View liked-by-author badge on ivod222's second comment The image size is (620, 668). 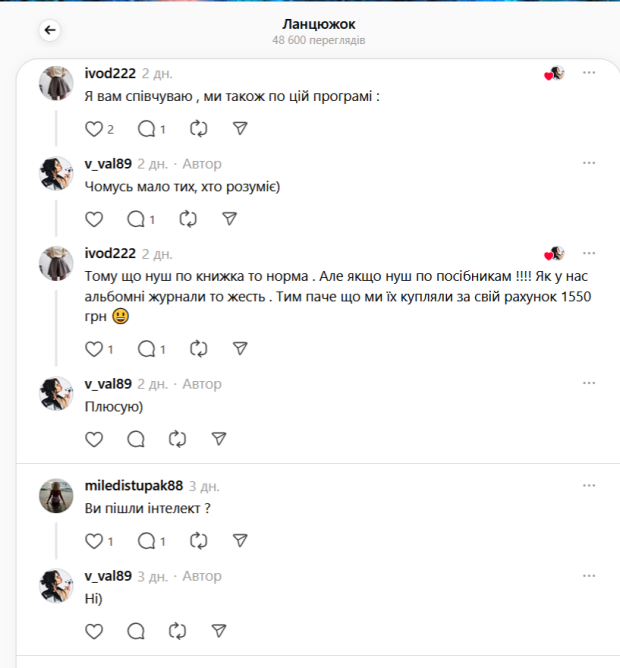pos(554,253)
